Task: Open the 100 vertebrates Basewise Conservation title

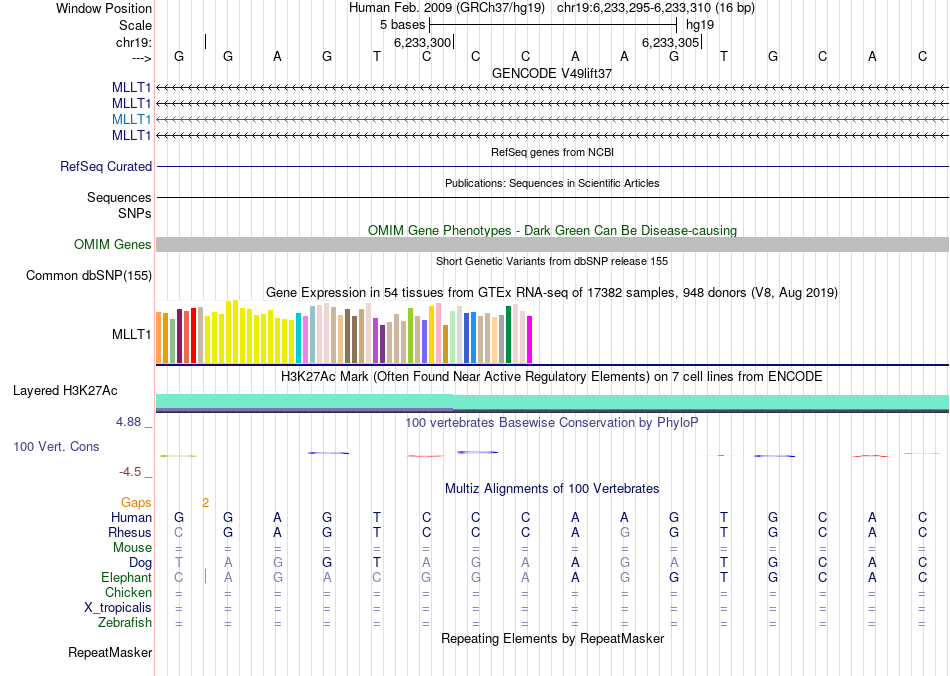Action: [552, 423]
